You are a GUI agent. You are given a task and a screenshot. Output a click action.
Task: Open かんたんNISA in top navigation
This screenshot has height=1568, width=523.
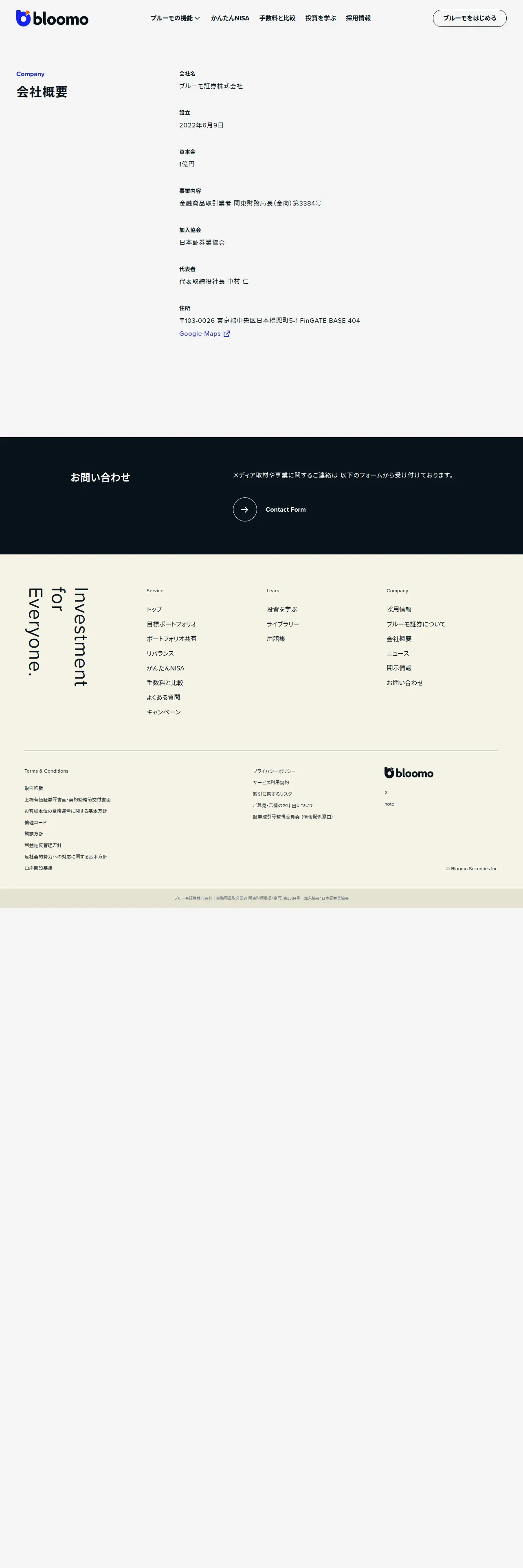(230, 18)
